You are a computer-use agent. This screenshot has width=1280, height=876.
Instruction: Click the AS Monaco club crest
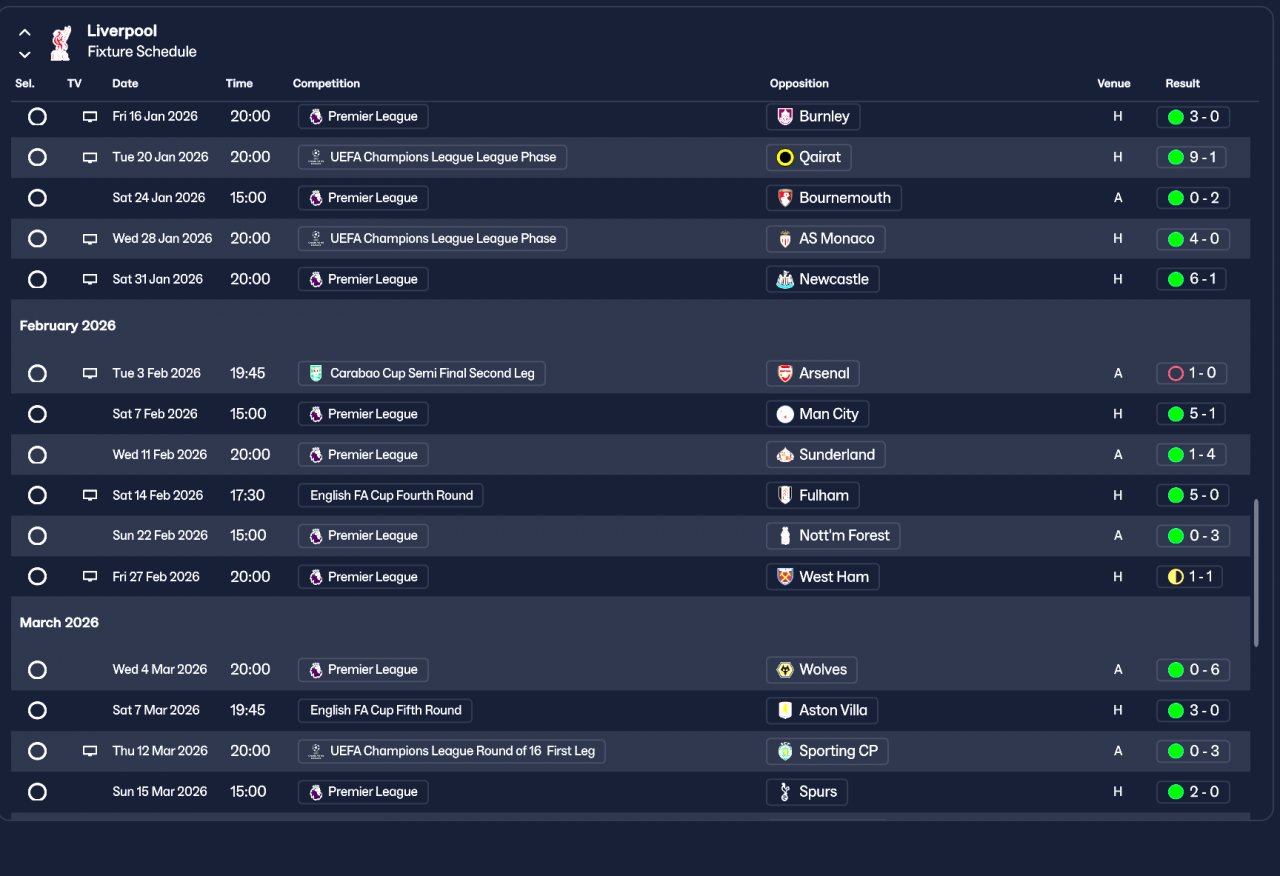(785, 239)
